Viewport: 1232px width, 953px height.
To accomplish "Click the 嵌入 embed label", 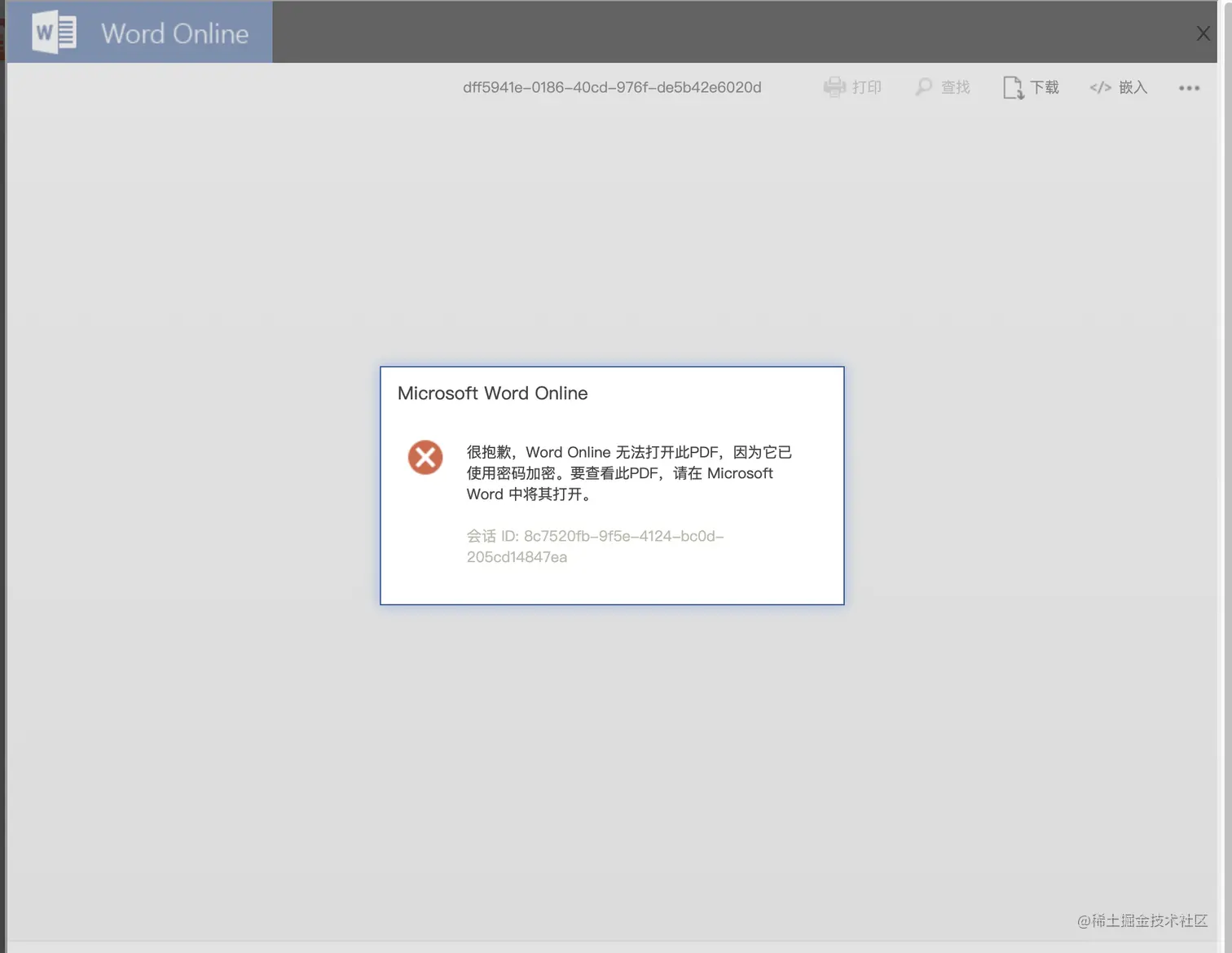I will tap(1133, 87).
